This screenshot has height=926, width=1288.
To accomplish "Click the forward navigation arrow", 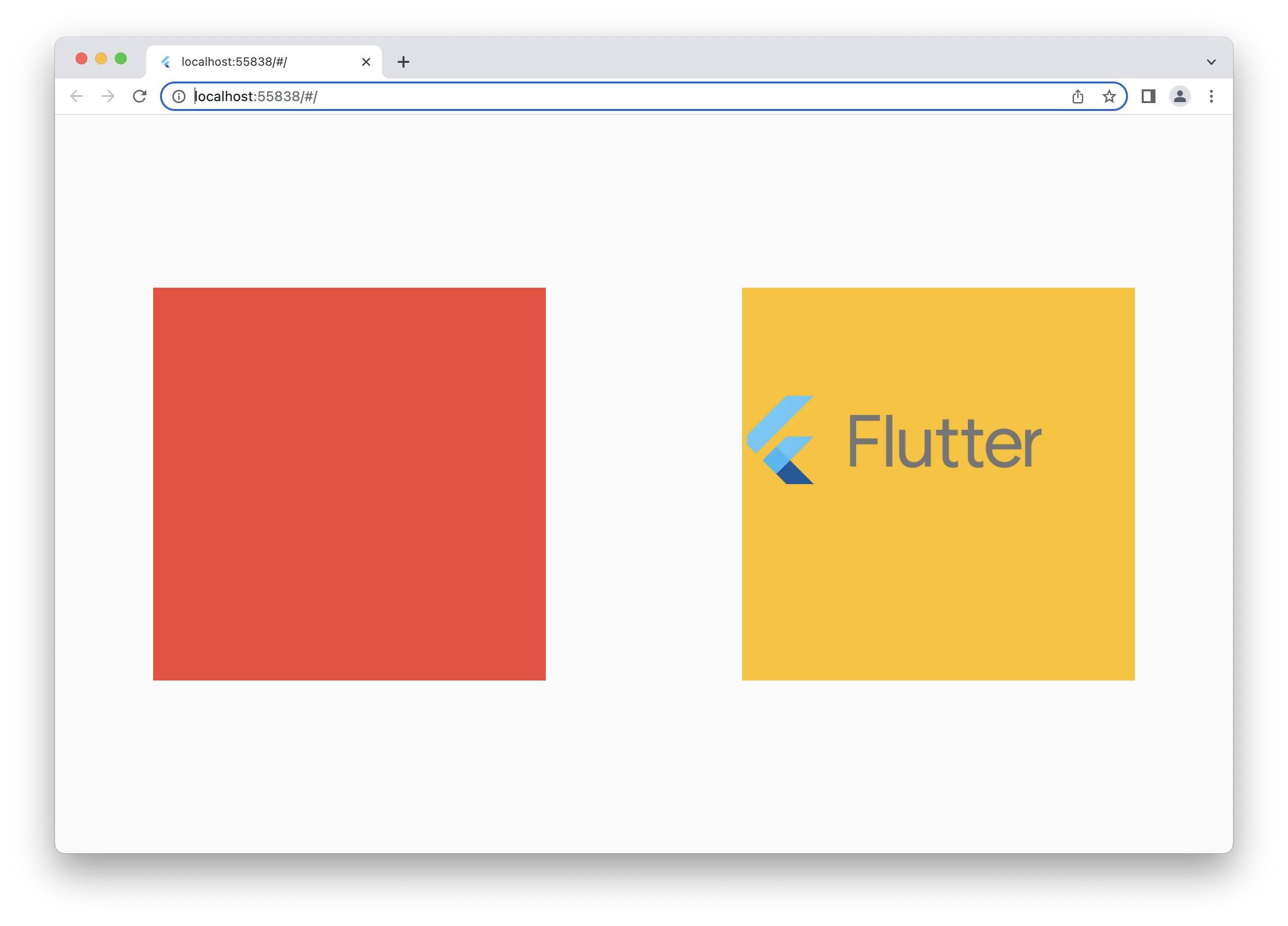I will pos(108,97).
